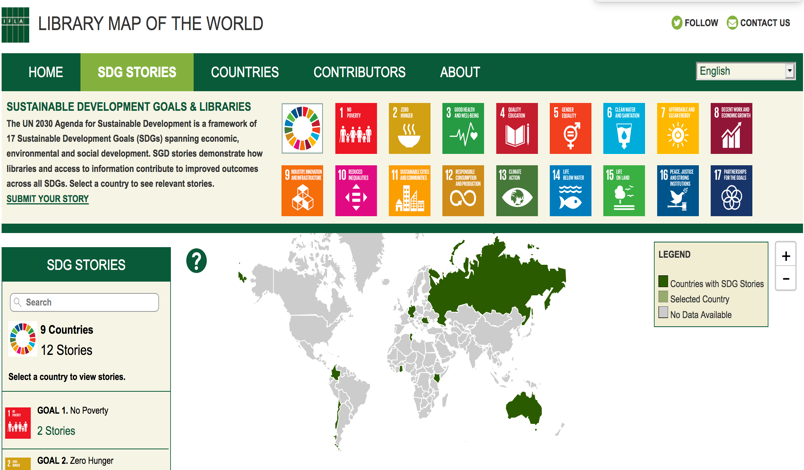
Task: Select Goal 7 Affordable and Clean Energy tile
Action: click(678, 128)
